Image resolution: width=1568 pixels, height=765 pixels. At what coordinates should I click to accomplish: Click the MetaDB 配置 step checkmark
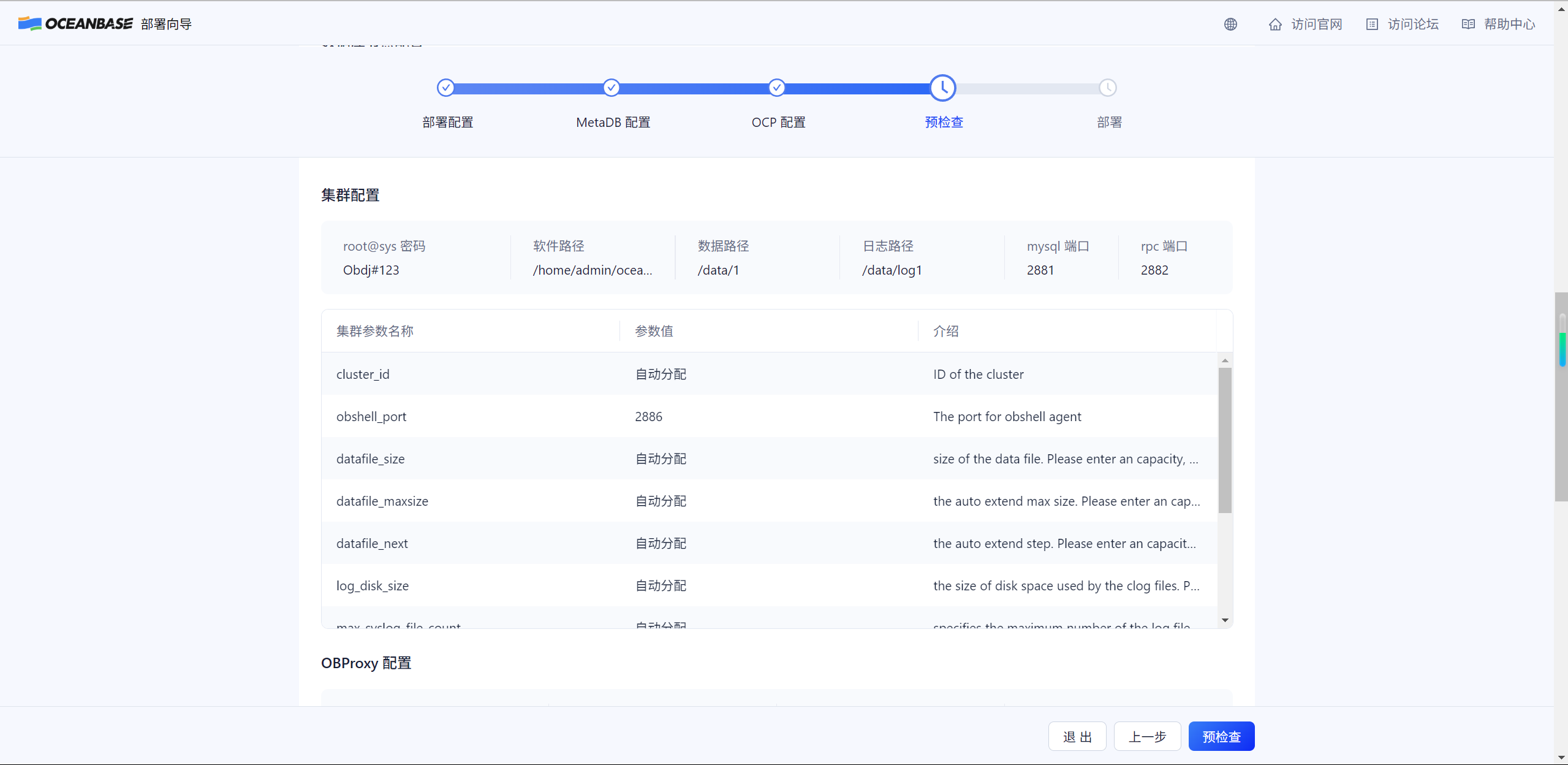(x=612, y=88)
